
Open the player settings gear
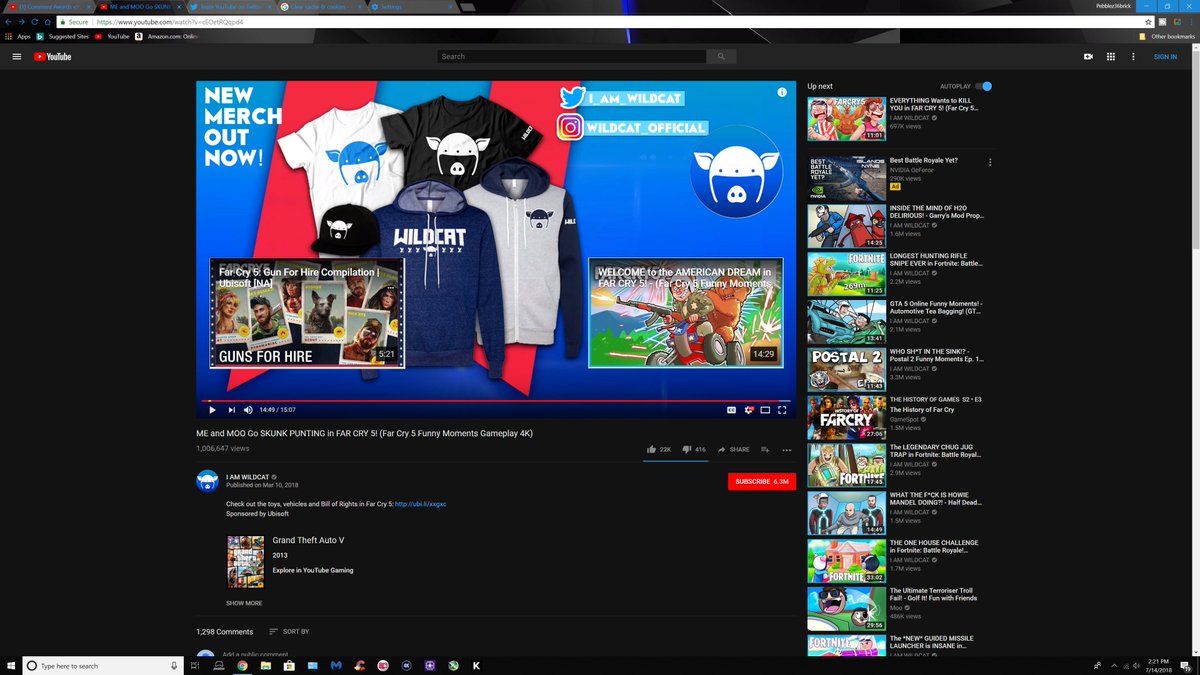748,409
